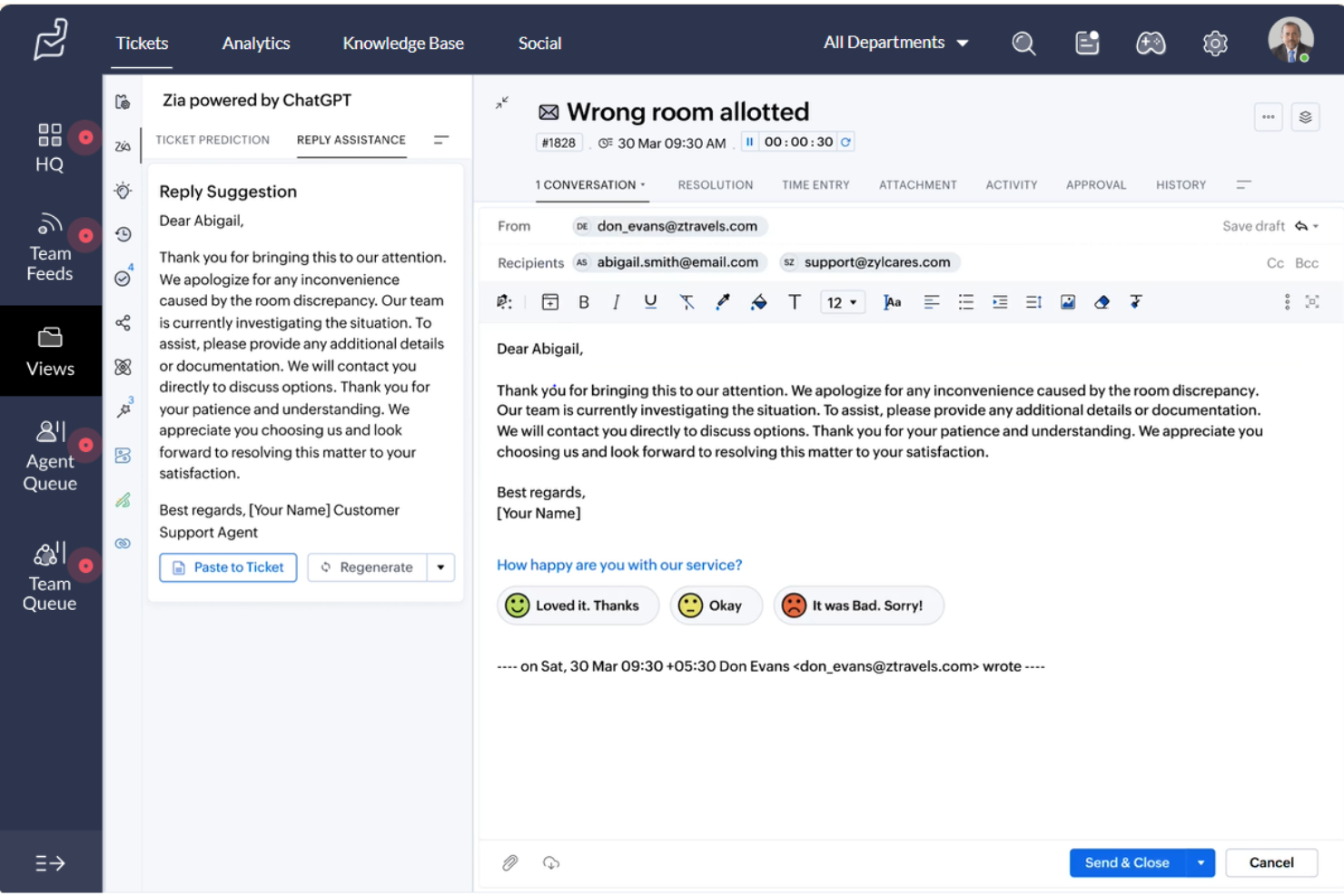1344x896 pixels.
Task: Toggle bold formatting in the editor
Action: pyautogui.click(x=584, y=301)
